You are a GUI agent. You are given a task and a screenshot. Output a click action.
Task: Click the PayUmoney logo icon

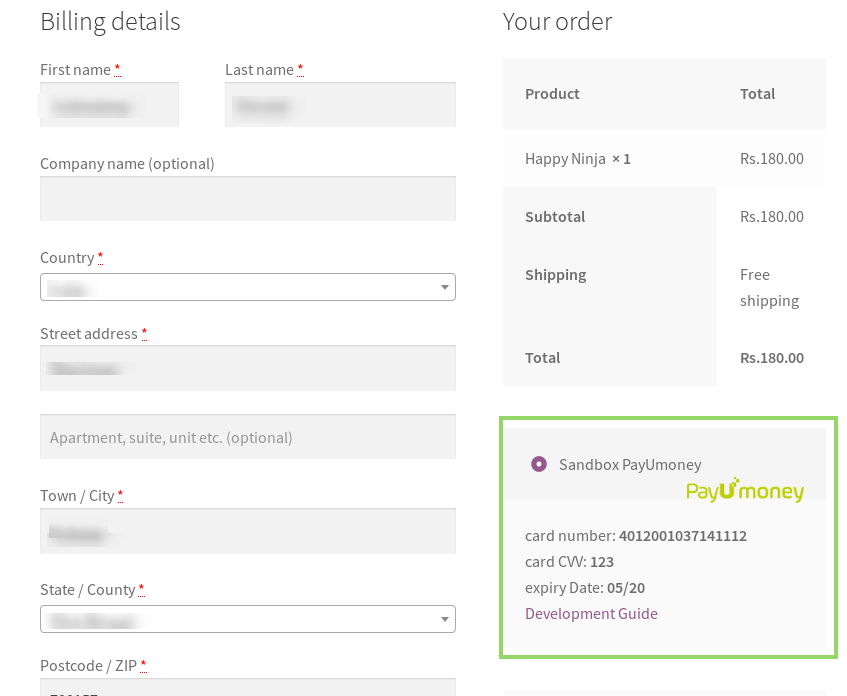[x=744, y=489]
